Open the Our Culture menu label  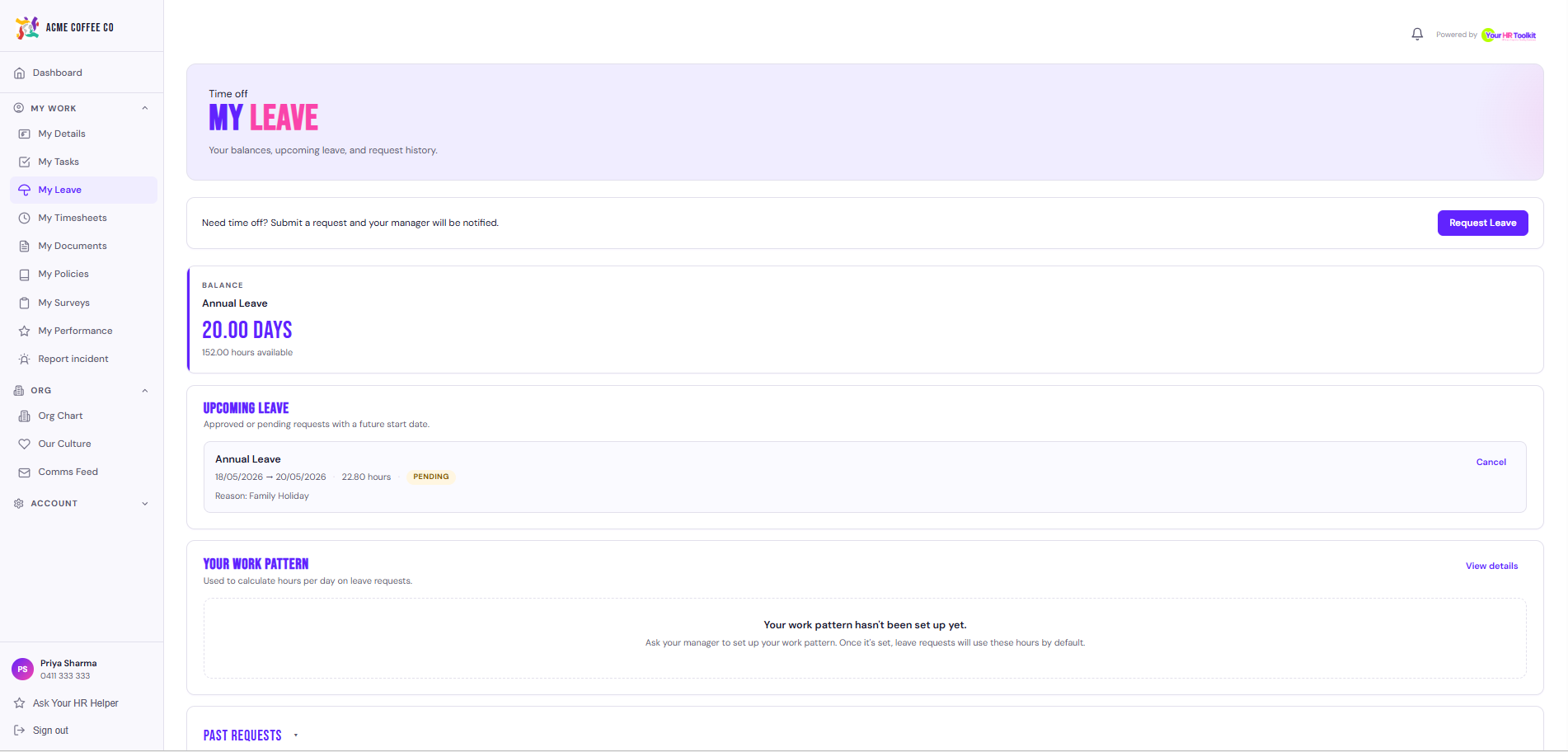click(x=64, y=444)
